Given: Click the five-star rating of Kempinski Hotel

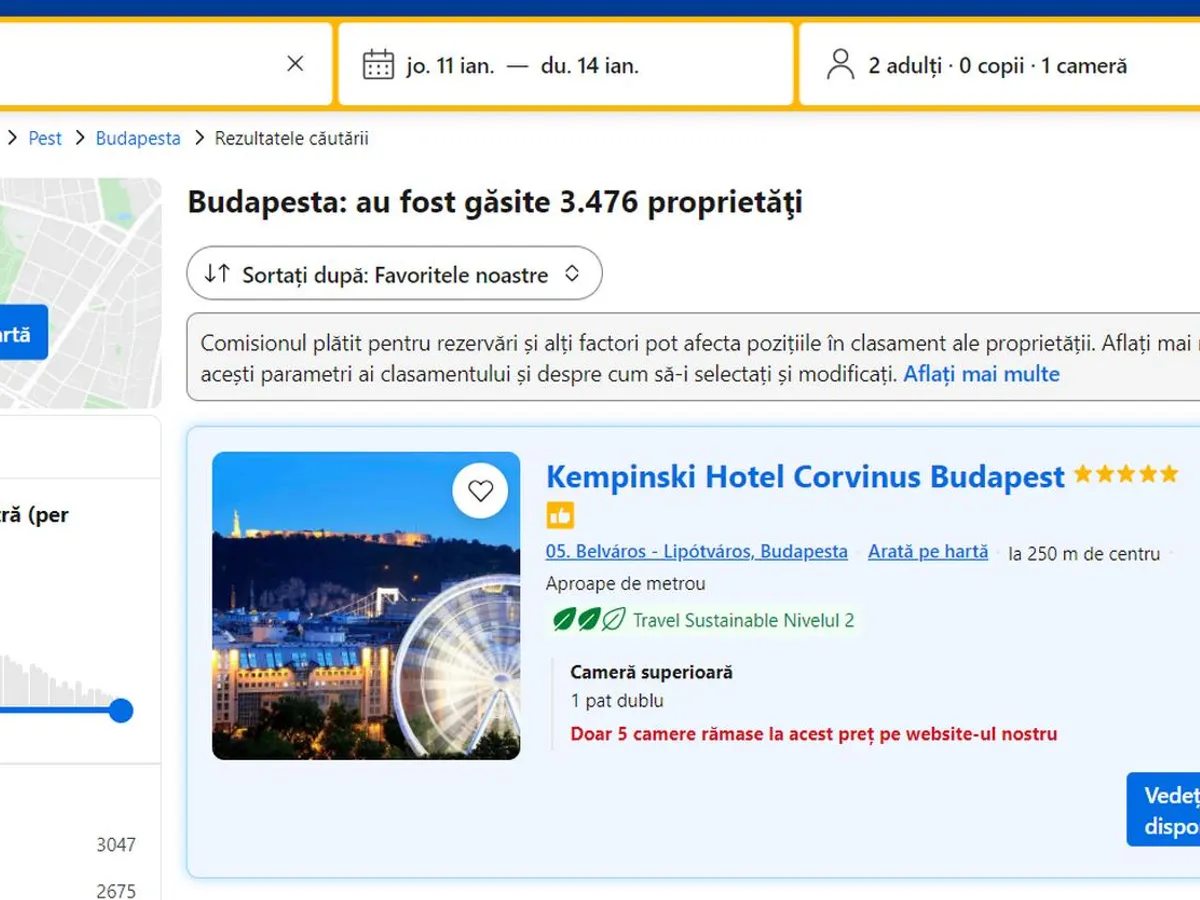Looking at the screenshot, I should (1126, 474).
